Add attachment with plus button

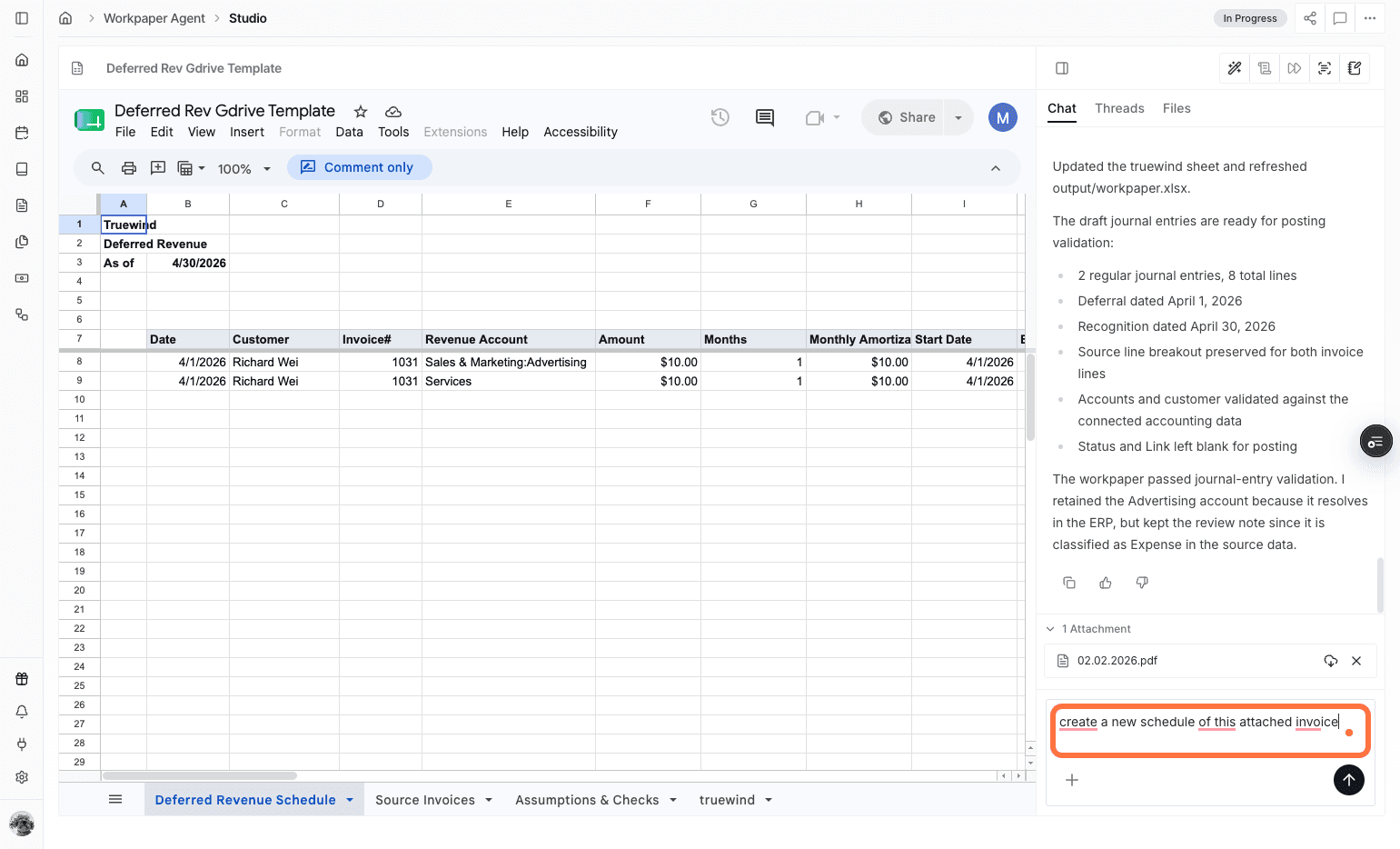[1072, 780]
